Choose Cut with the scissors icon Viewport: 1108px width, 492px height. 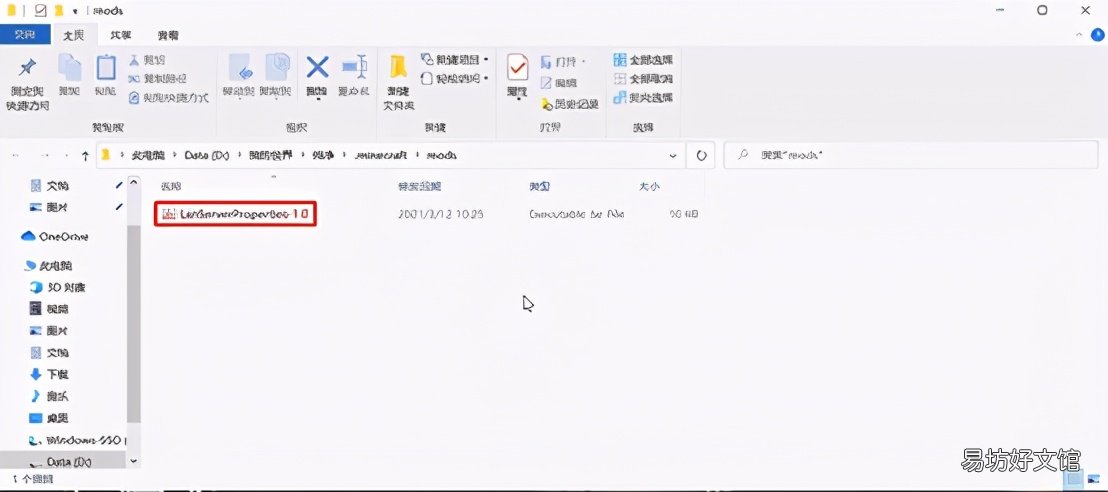pos(147,60)
